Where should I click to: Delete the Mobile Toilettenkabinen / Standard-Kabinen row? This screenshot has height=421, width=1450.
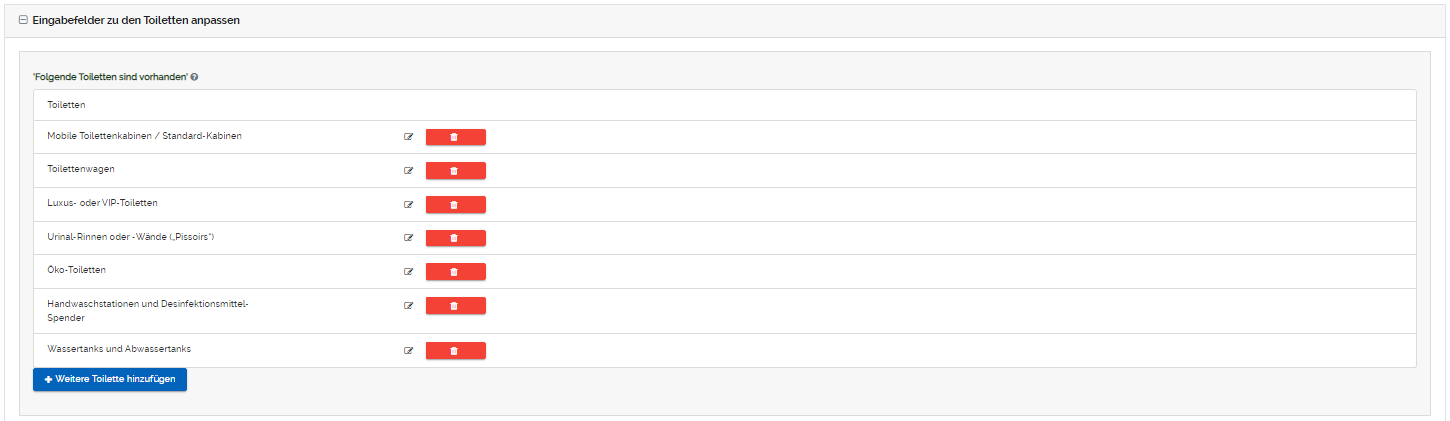455,137
